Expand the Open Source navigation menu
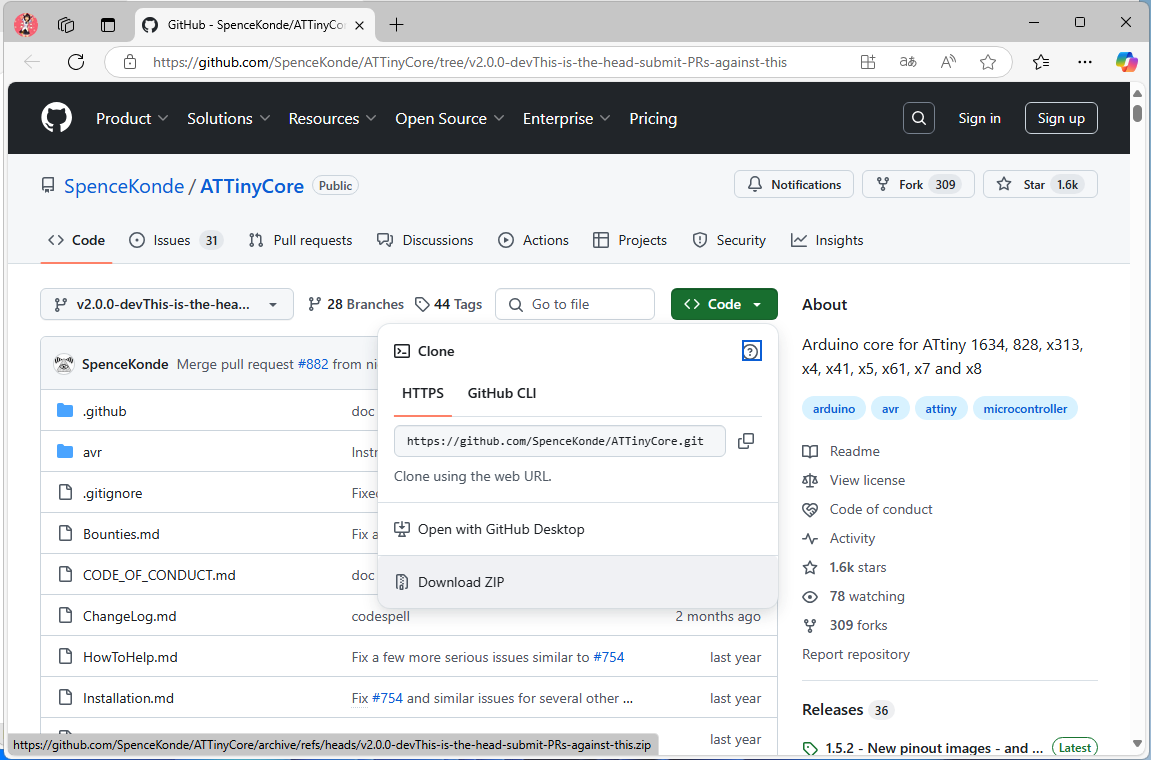1151x760 pixels. pyautogui.click(x=450, y=118)
